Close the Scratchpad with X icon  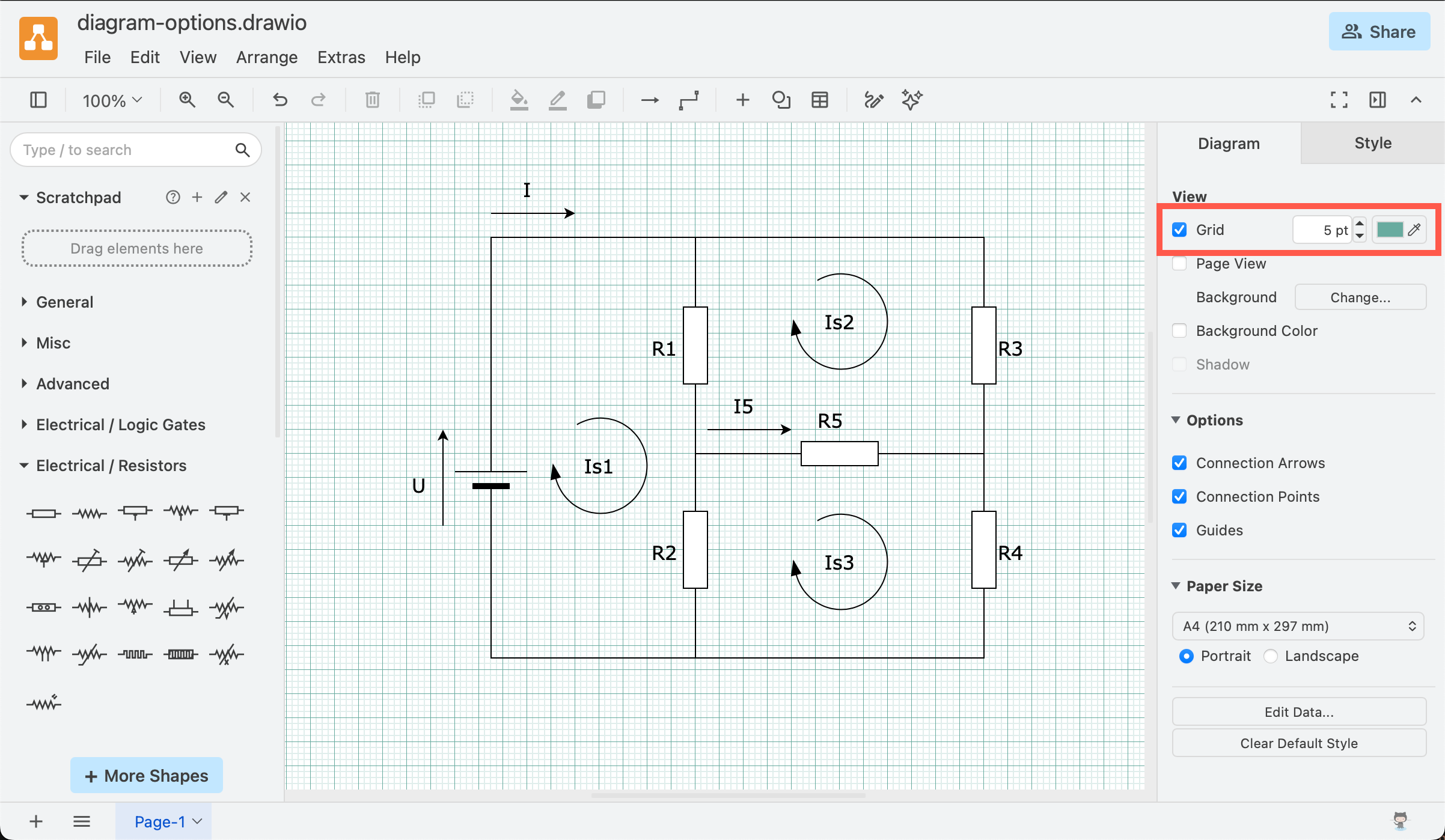[245, 197]
